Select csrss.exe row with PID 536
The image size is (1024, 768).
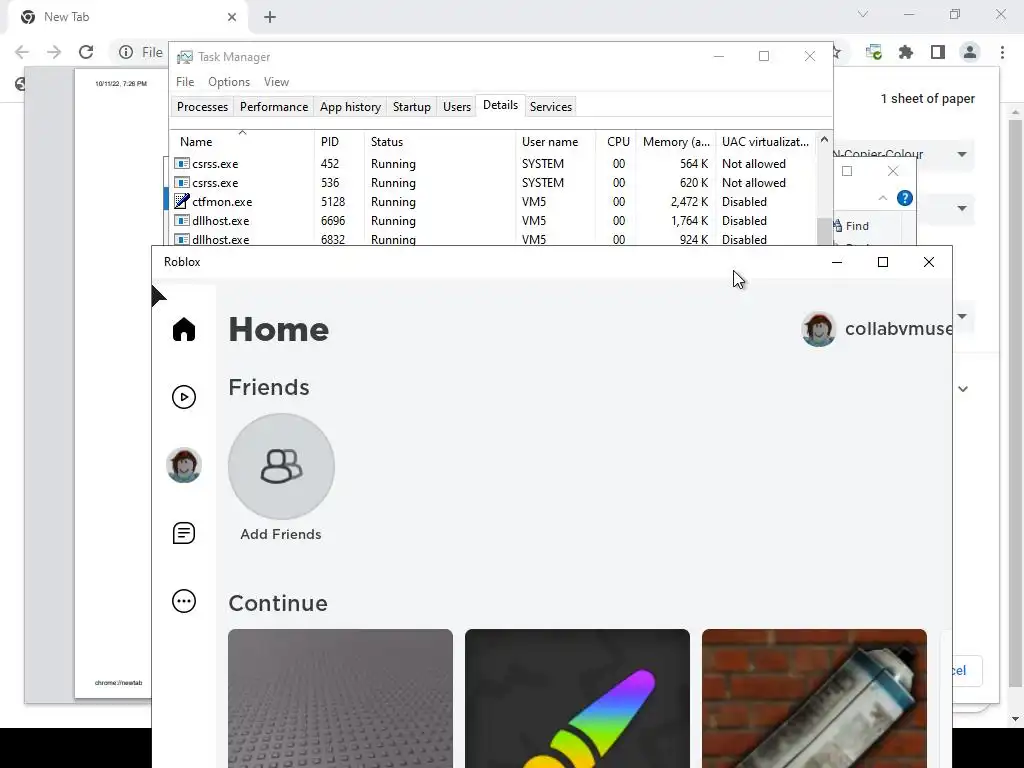(494, 183)
